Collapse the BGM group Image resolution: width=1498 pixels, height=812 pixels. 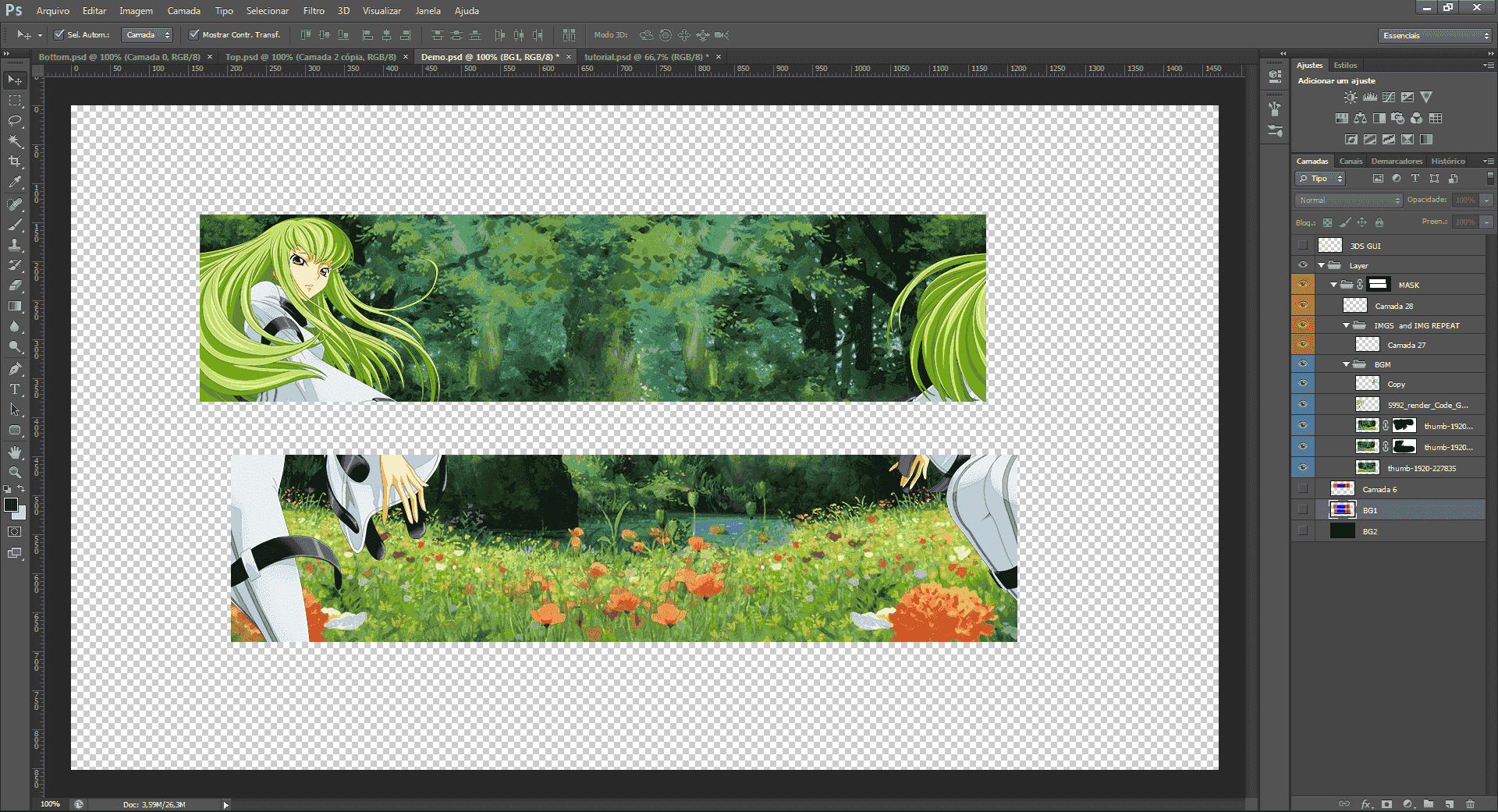1347,365
